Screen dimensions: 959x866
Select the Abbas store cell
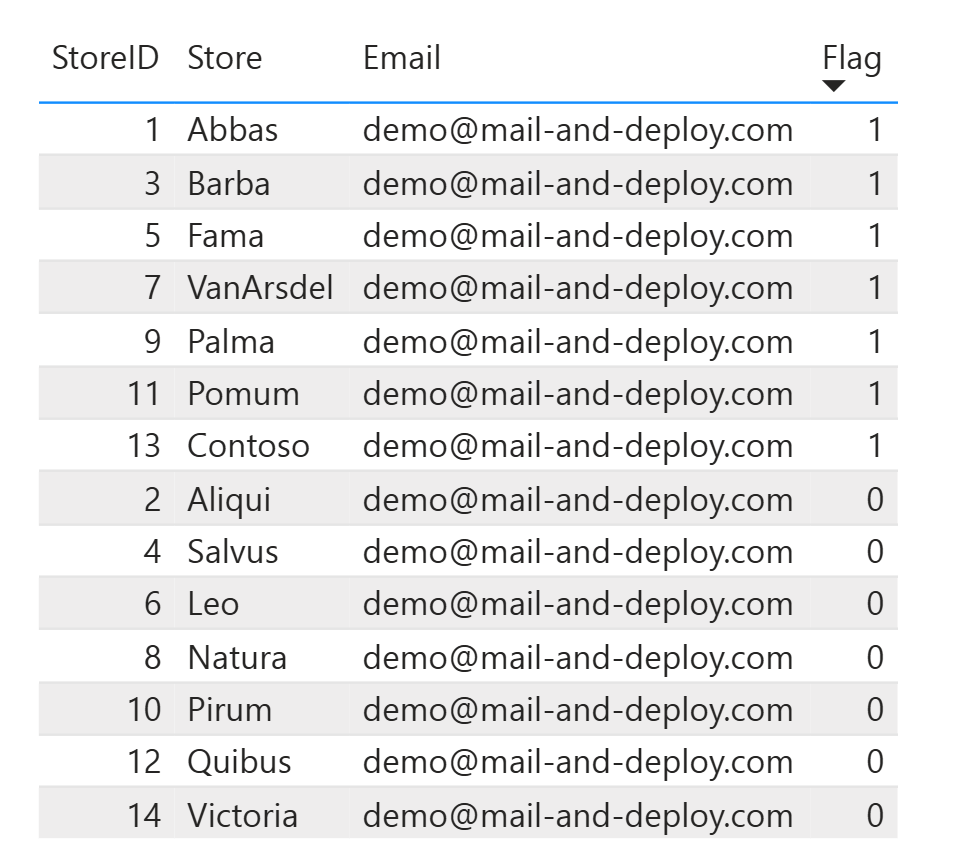tap(232, 131)
